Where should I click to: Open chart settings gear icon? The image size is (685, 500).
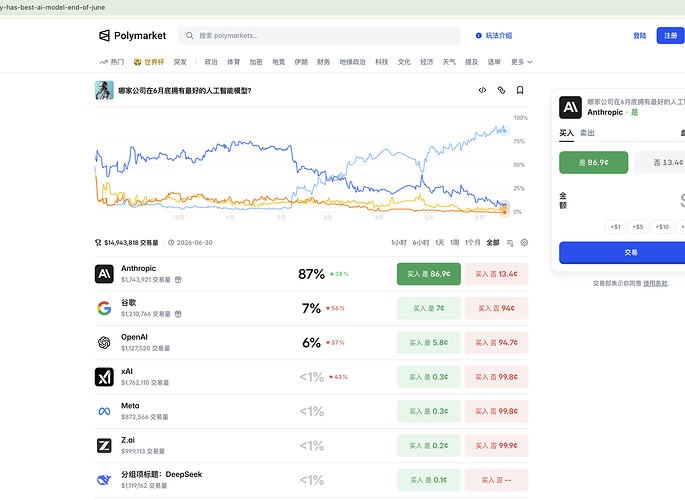[x=524, y=242]
